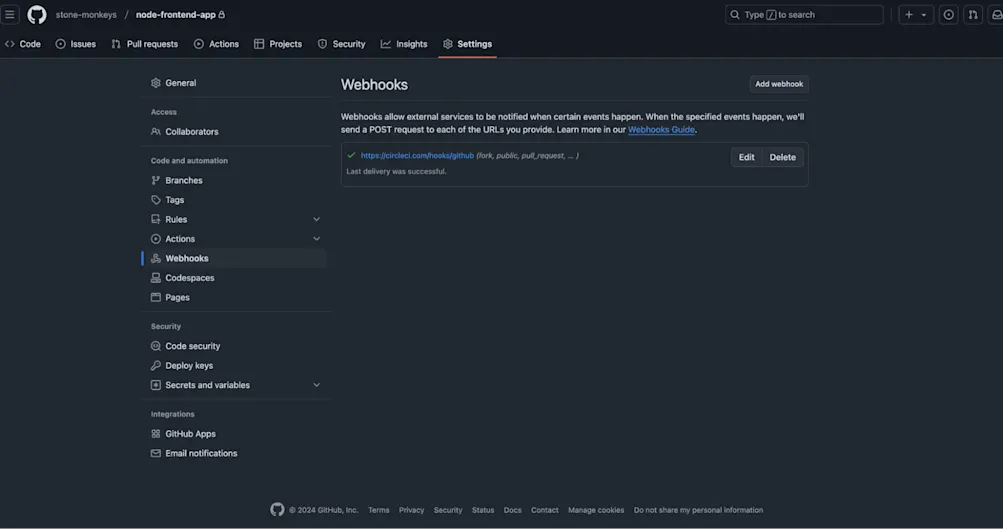The height and width of the screenshot is (529, 1003).
Task: Click 'Do not share my personal information'
Action: [x=698, y=510]
